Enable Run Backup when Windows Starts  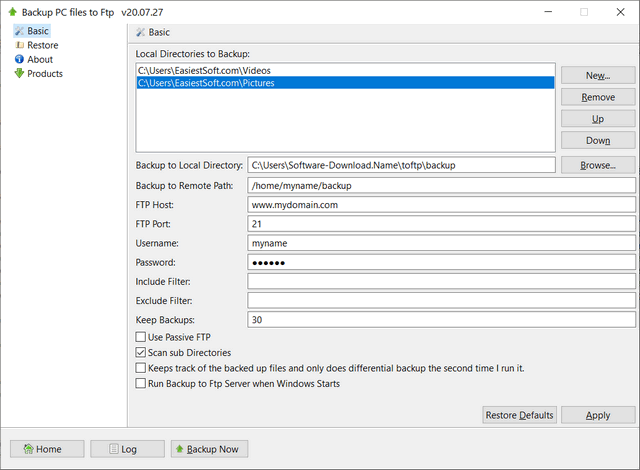point(140,384)
